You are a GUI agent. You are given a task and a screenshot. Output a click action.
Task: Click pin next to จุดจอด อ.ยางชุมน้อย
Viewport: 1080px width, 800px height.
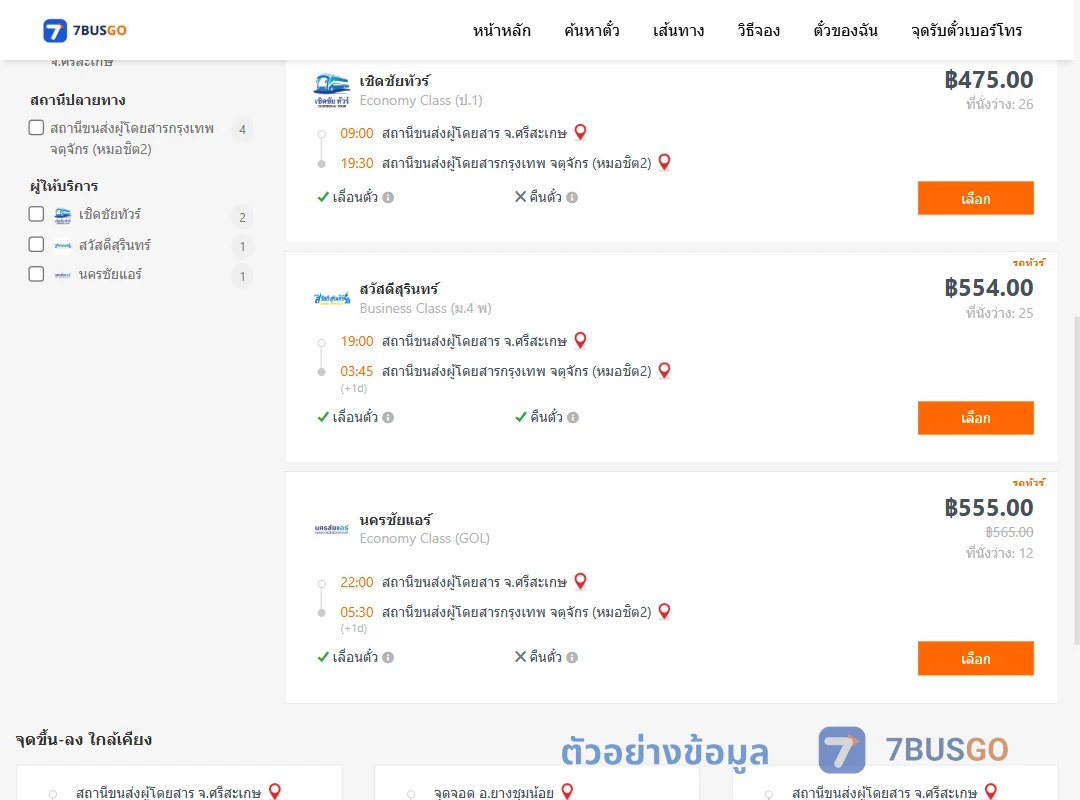point(568,791)
